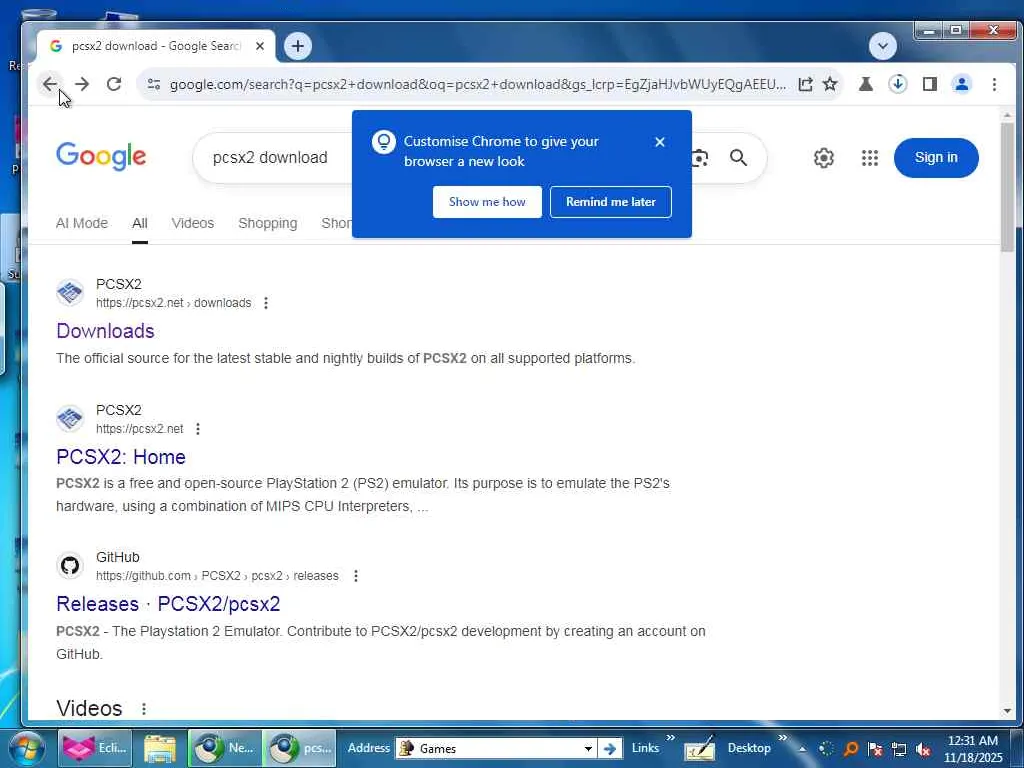Click Remind me later button
The image size is (1024, 768).
coord(611,202)
